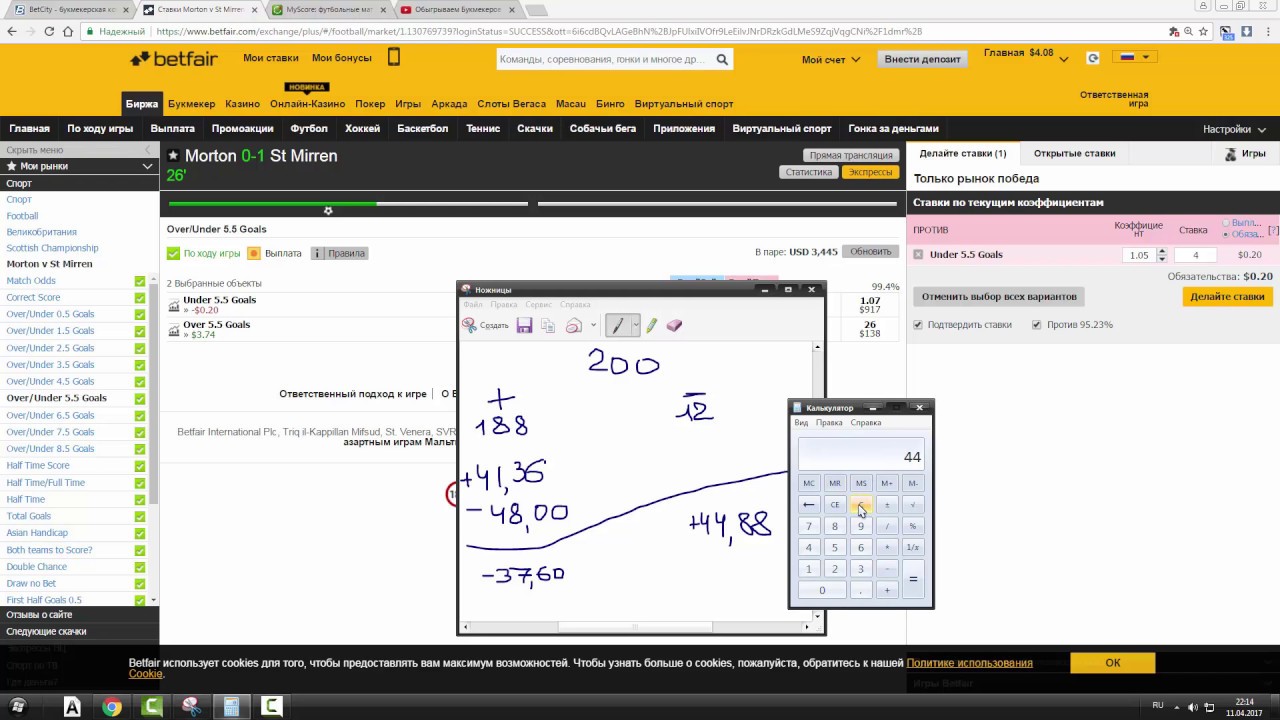Open the chart icon for Under 5.5 Goals
Screen dimensions: 1280x720
pos(174,305)
